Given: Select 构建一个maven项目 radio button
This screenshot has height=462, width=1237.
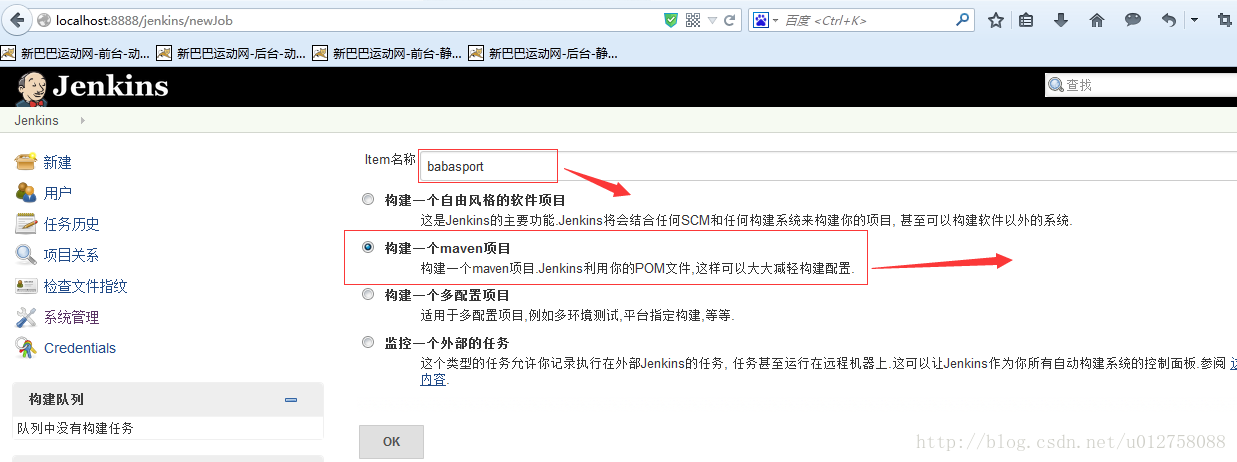Looking at the screenshot, I should pyautogui.click(x=369, y=246).
